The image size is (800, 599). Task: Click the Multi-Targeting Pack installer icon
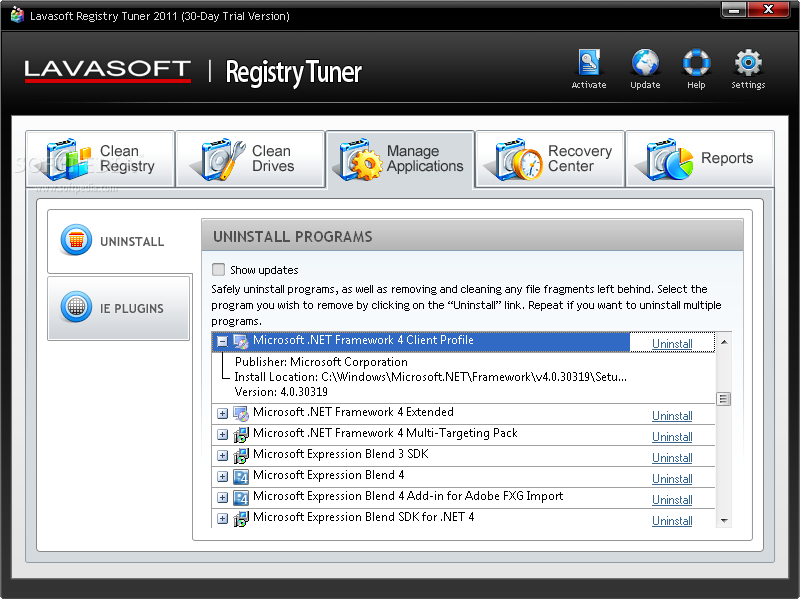point(241,434)
